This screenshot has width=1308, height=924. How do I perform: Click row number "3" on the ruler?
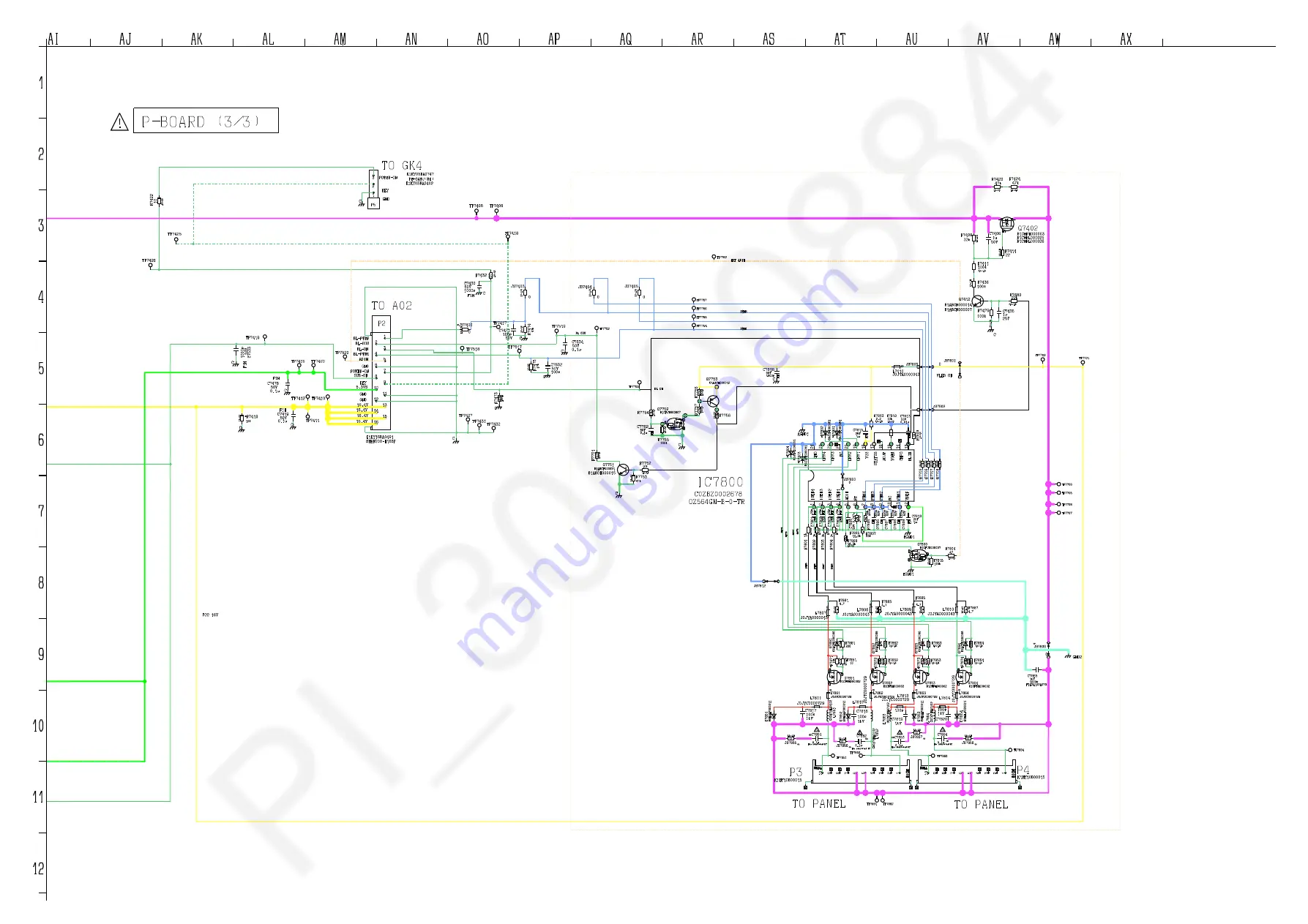click(41, 225)
